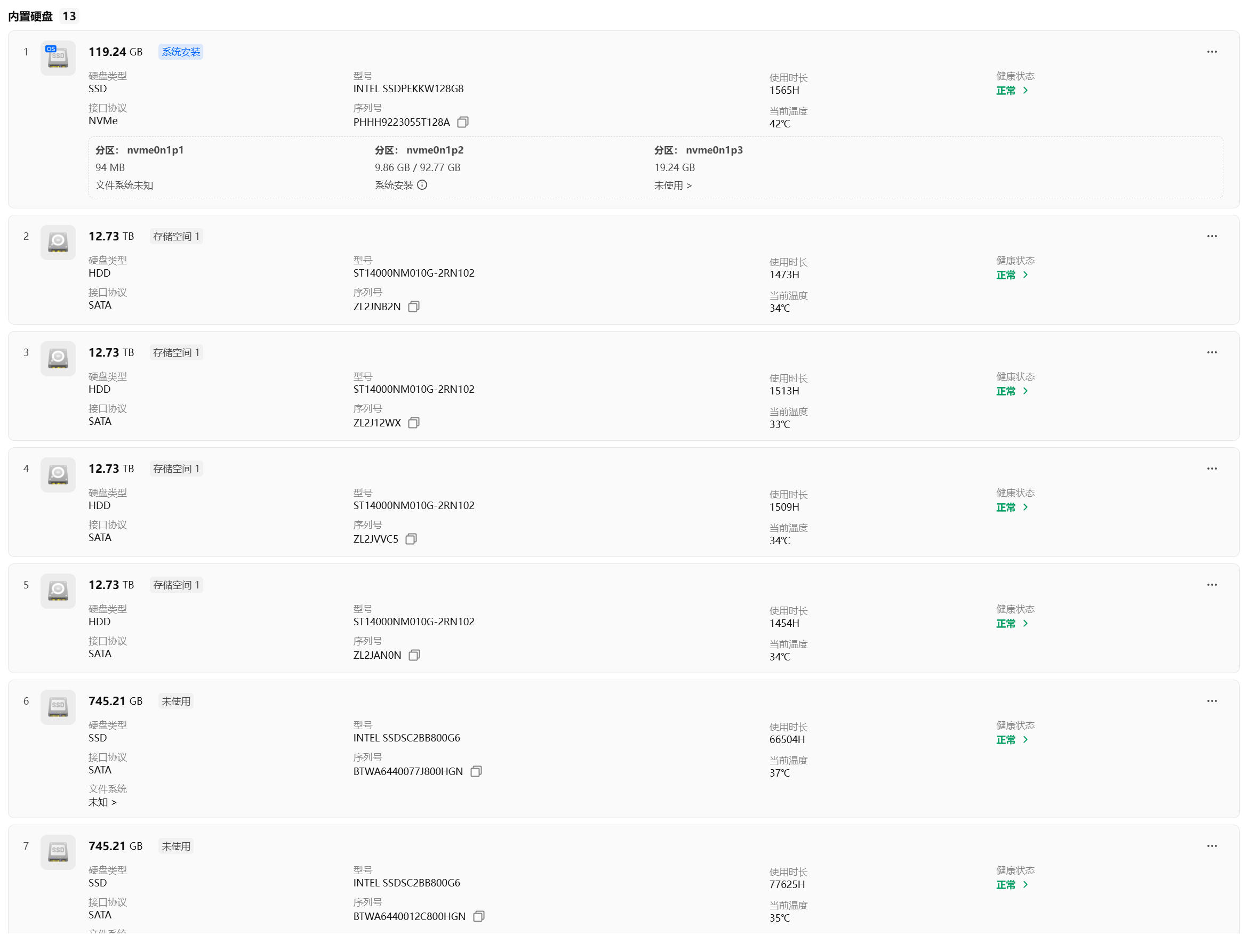Copy serial number BTWA6440012C800HGN
1250x952 pixels.
pos(479,916)
